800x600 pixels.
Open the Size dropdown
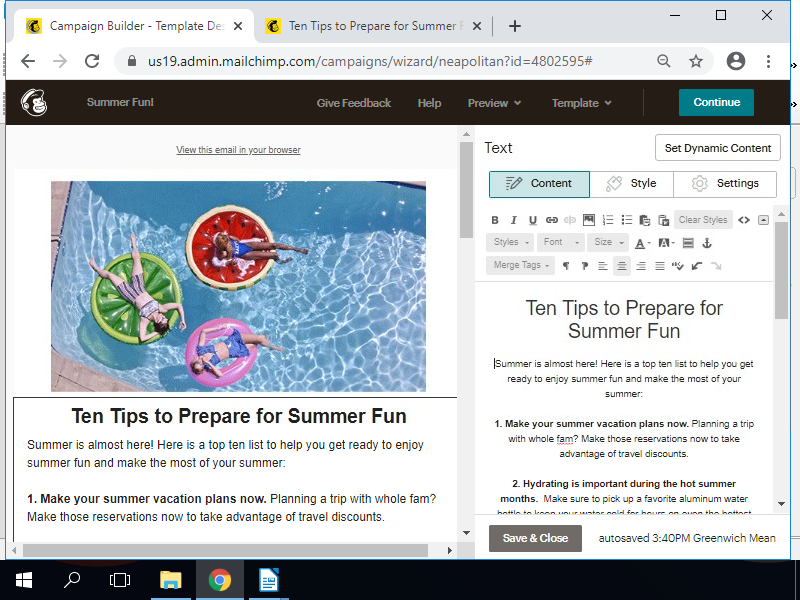(x=608, y=242)
